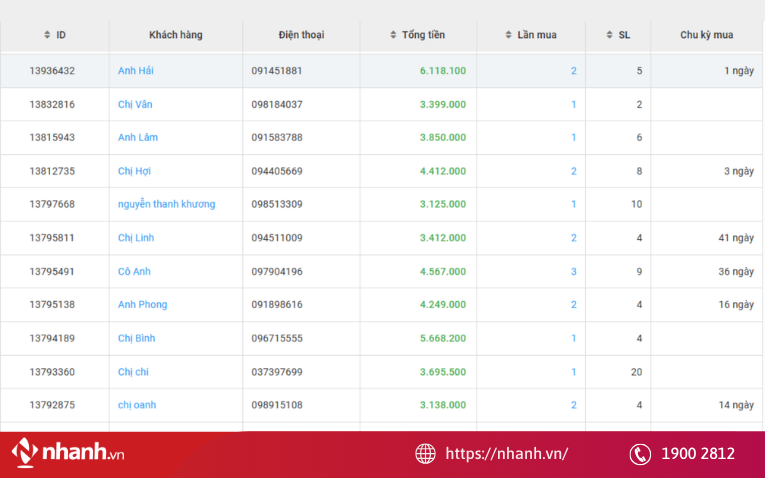Click purchase count 2 for Anh Hải
The width and height of the screenshot is (765, 478).
pyautogui.click(x=574, y=71)
